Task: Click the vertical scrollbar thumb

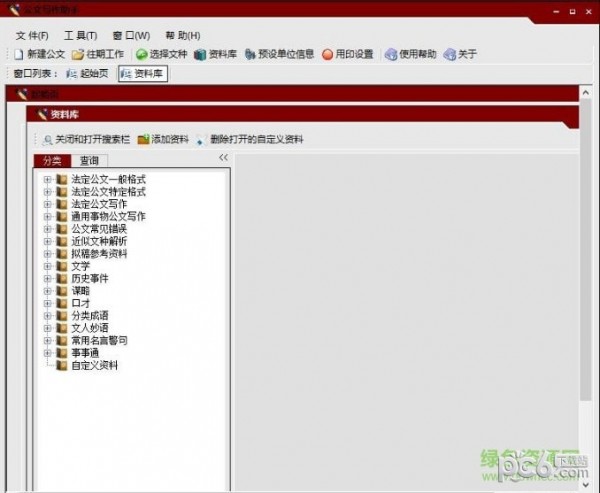Action: [x=585, y=250]
